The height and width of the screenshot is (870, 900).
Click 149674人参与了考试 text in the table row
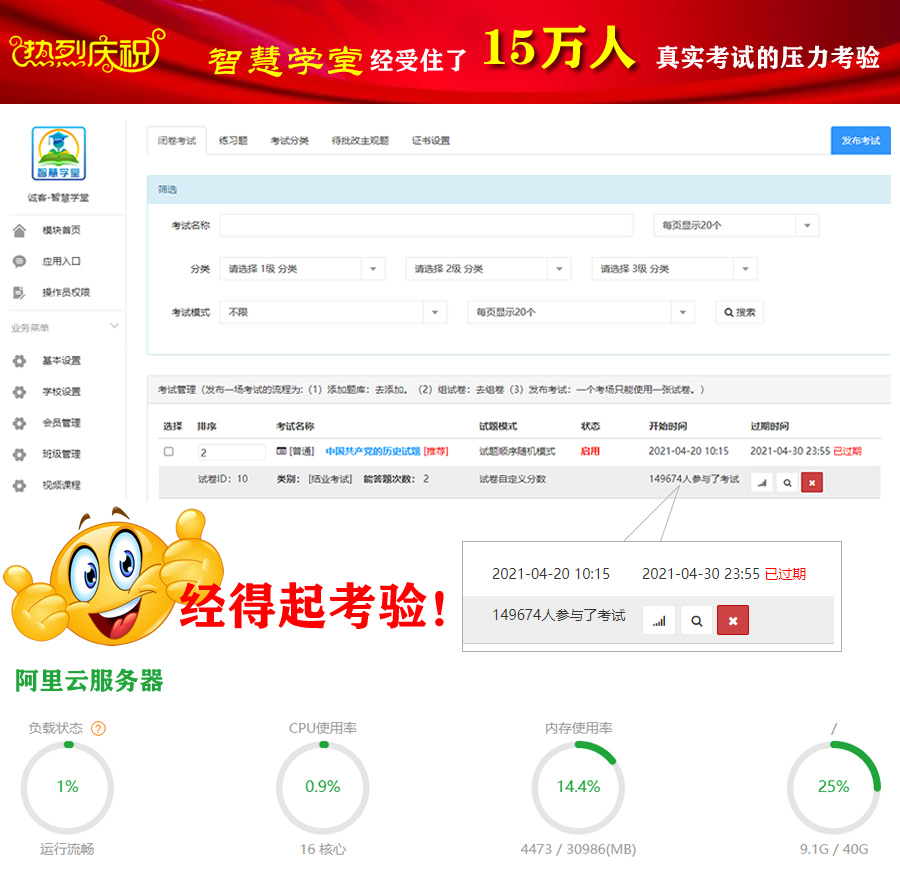click(x=694, y=479)
